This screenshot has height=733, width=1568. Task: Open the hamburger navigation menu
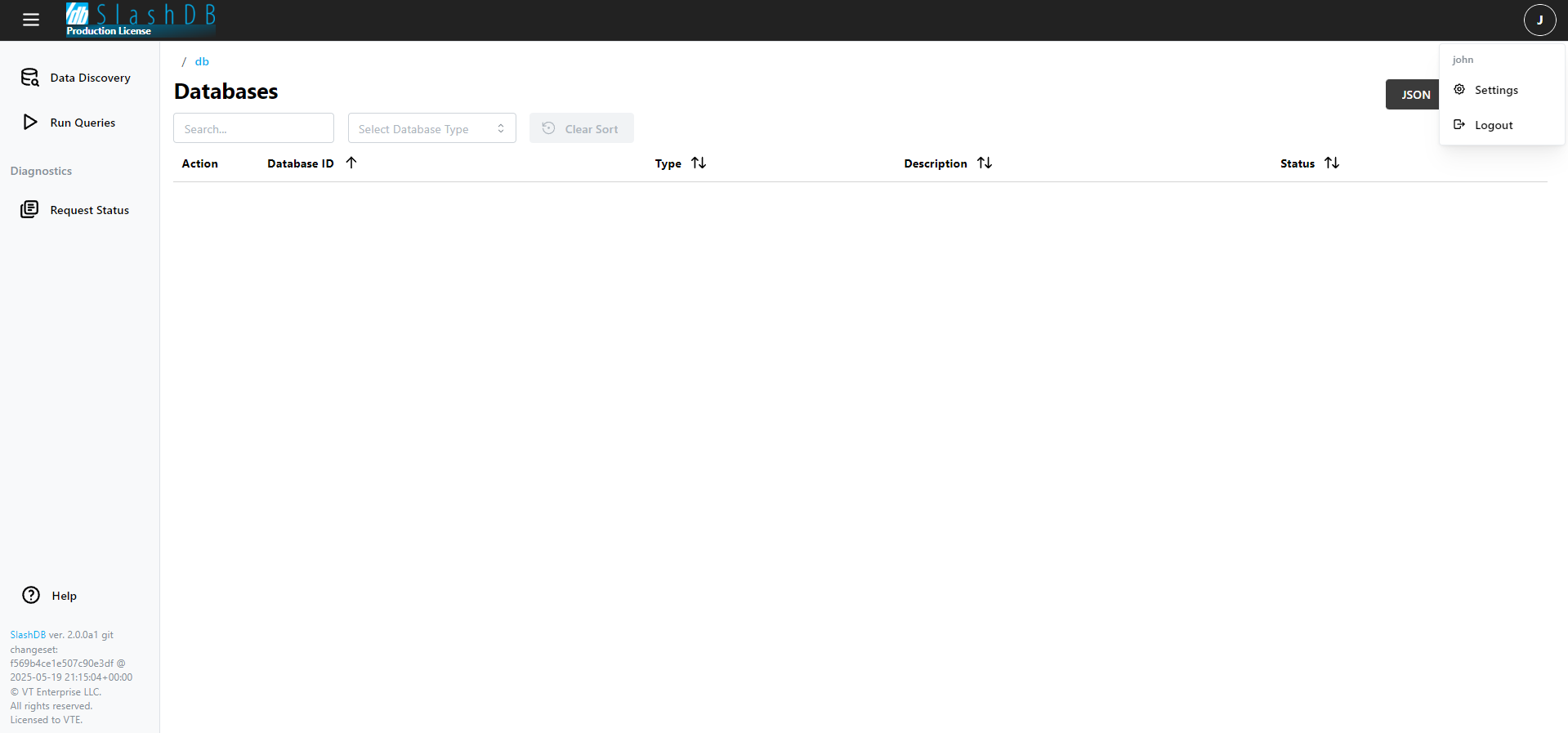pyautogui.click(x=31, y=20)
